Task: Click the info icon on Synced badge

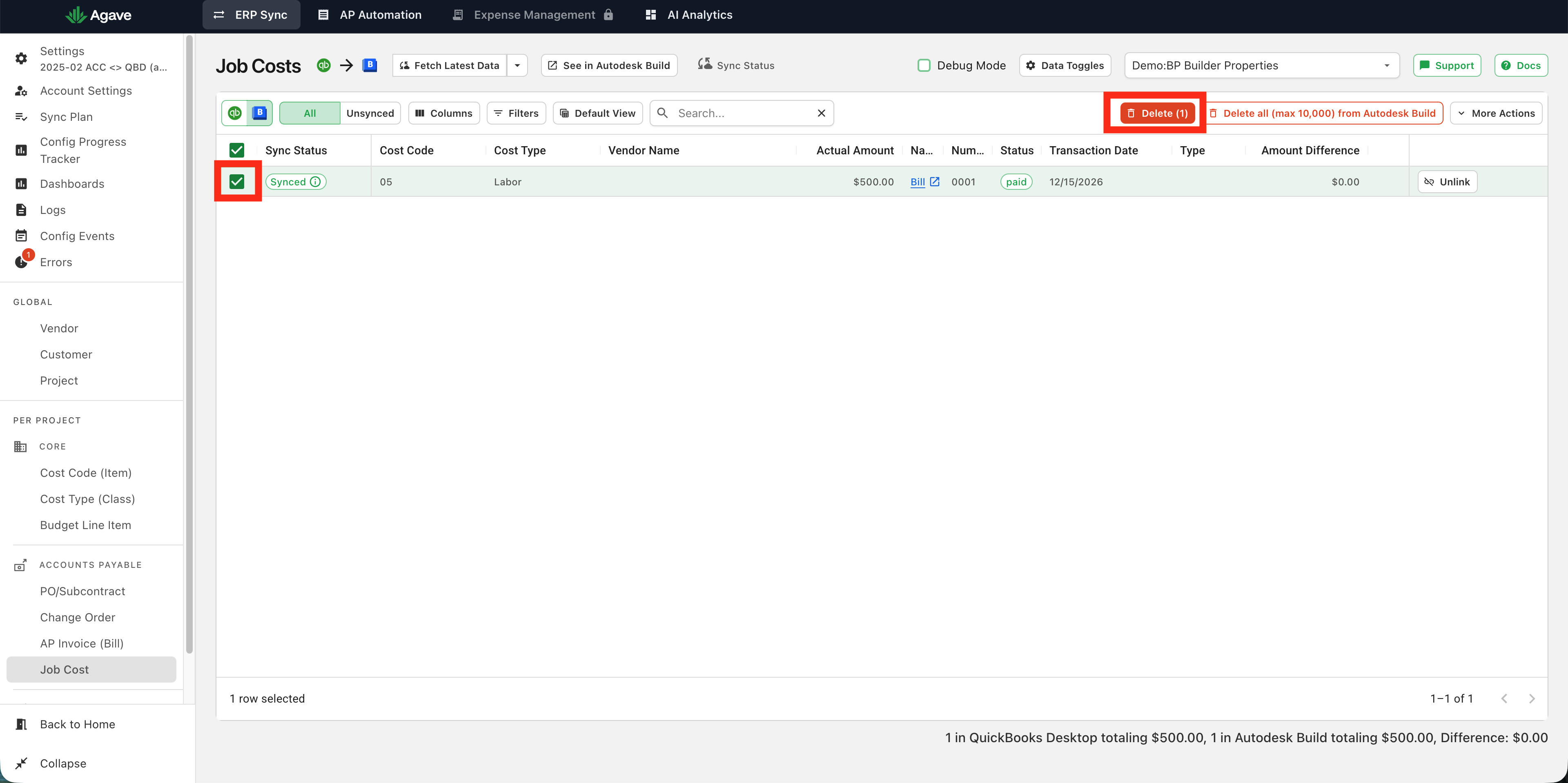Action: point(315,182)
